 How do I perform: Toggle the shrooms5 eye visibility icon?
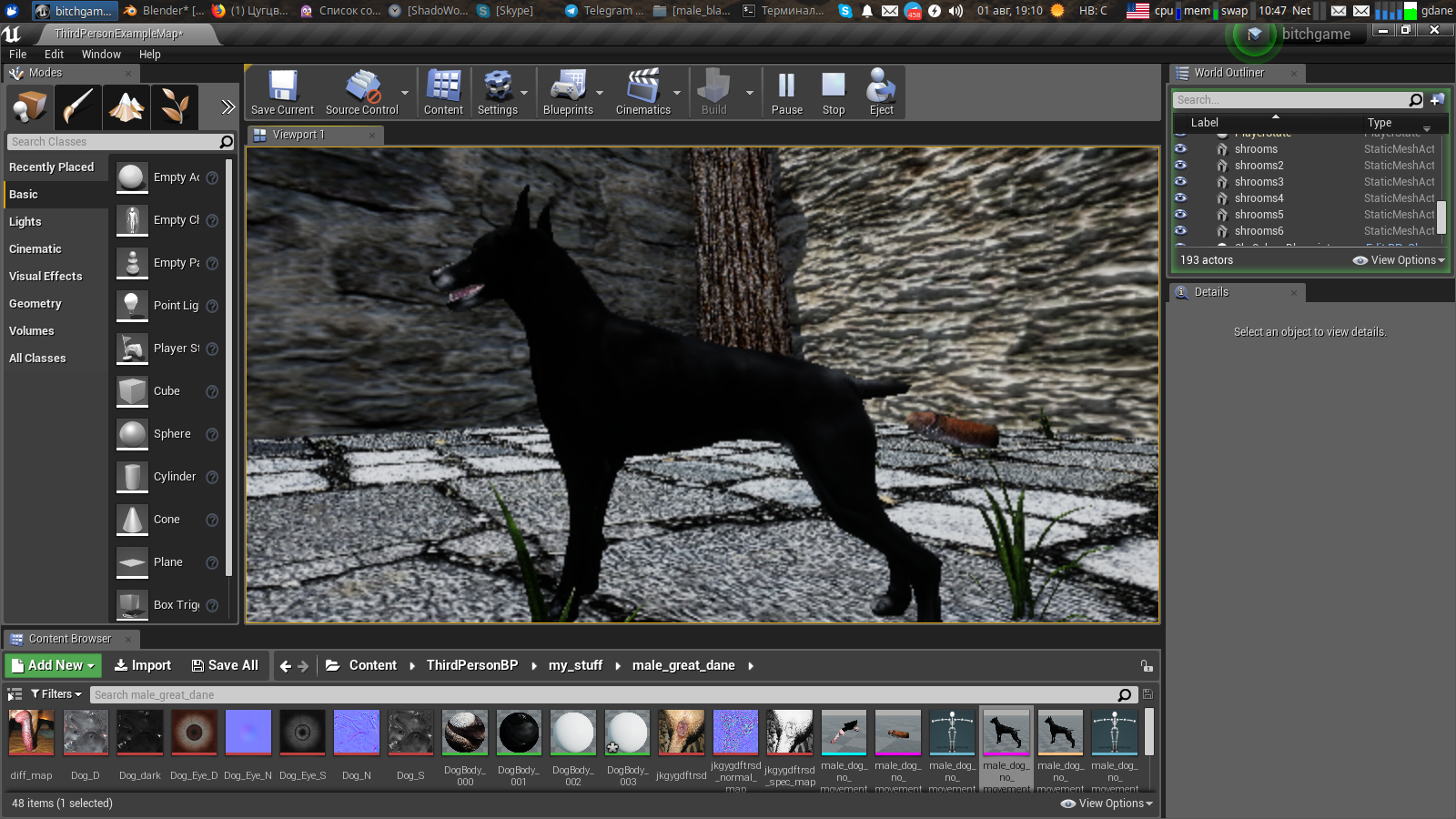coord(1180,214)
